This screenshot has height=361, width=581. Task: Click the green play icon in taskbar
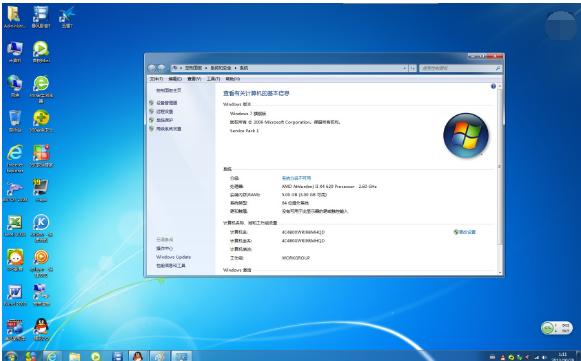click(96, 356)
